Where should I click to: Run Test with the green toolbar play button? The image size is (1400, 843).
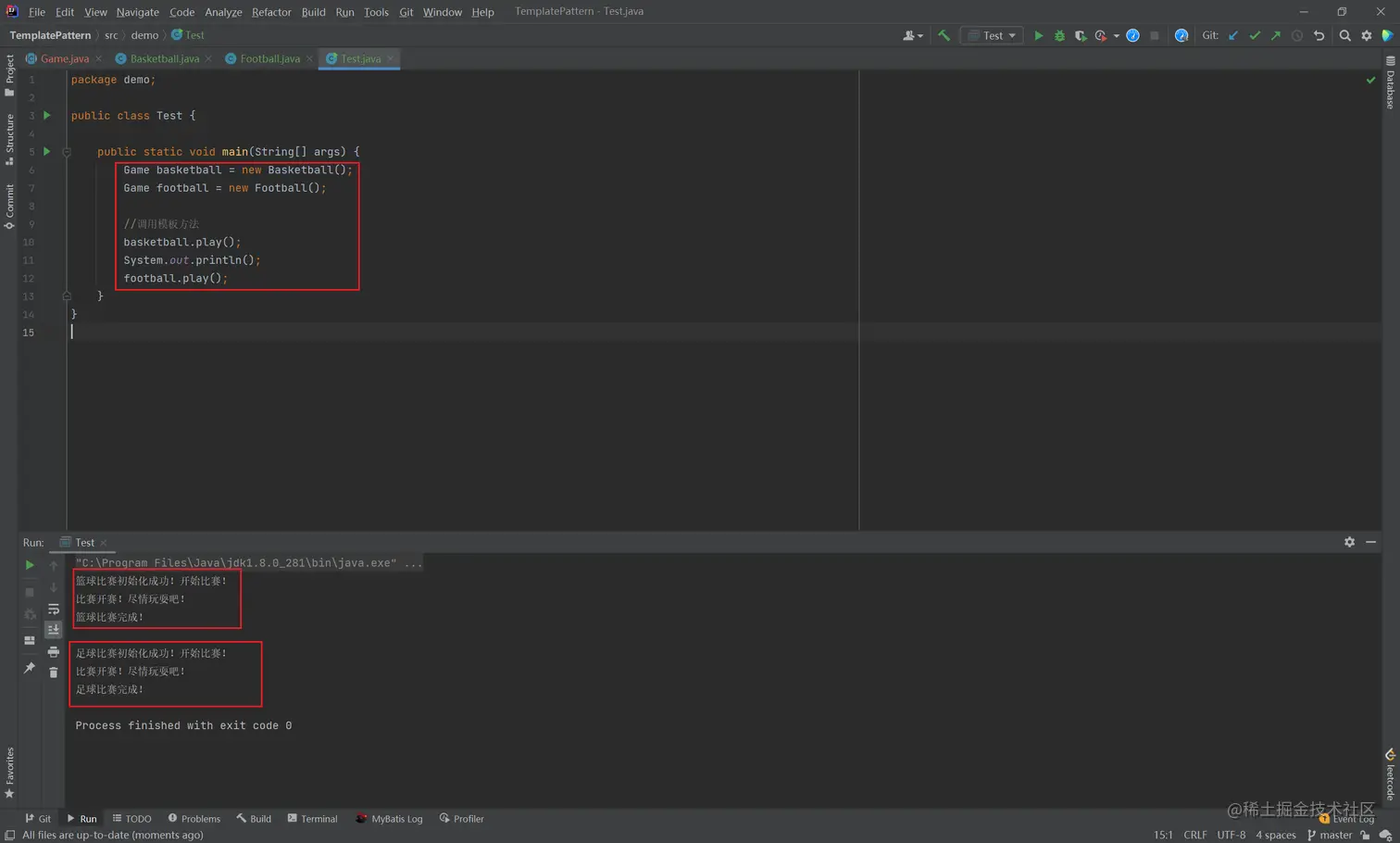click(x=1038, y=35)
